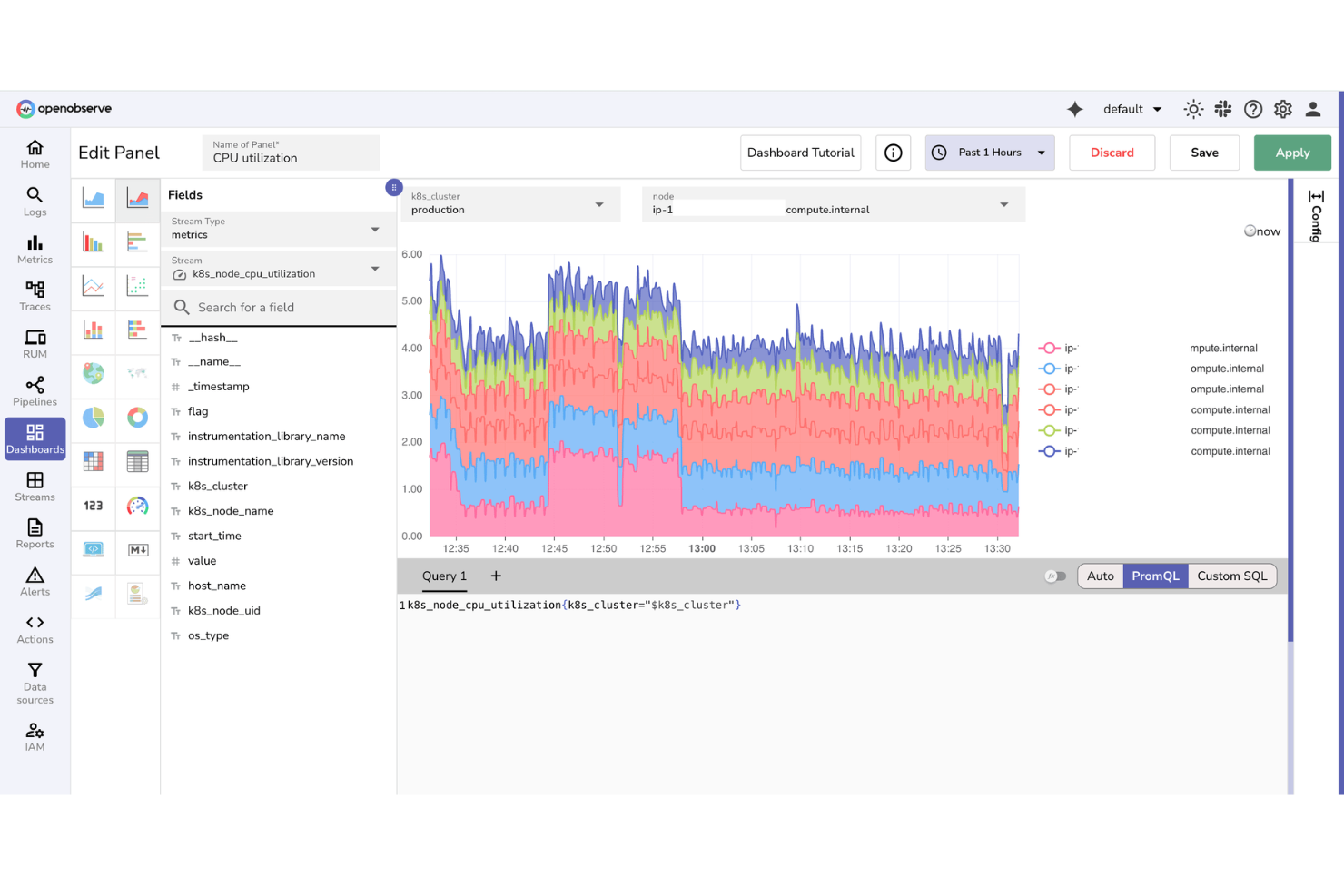
Task: Select the donut chart type
Action: (138, 418)
